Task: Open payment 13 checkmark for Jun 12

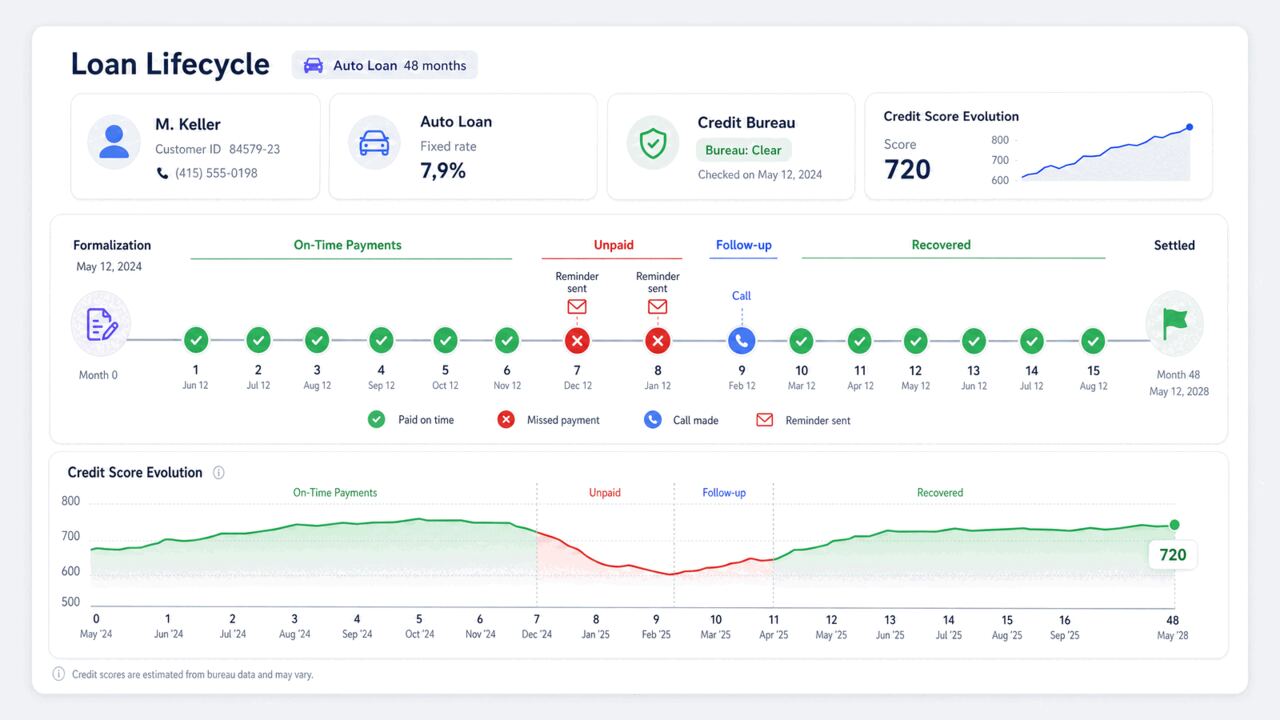Action: point(973,341)
